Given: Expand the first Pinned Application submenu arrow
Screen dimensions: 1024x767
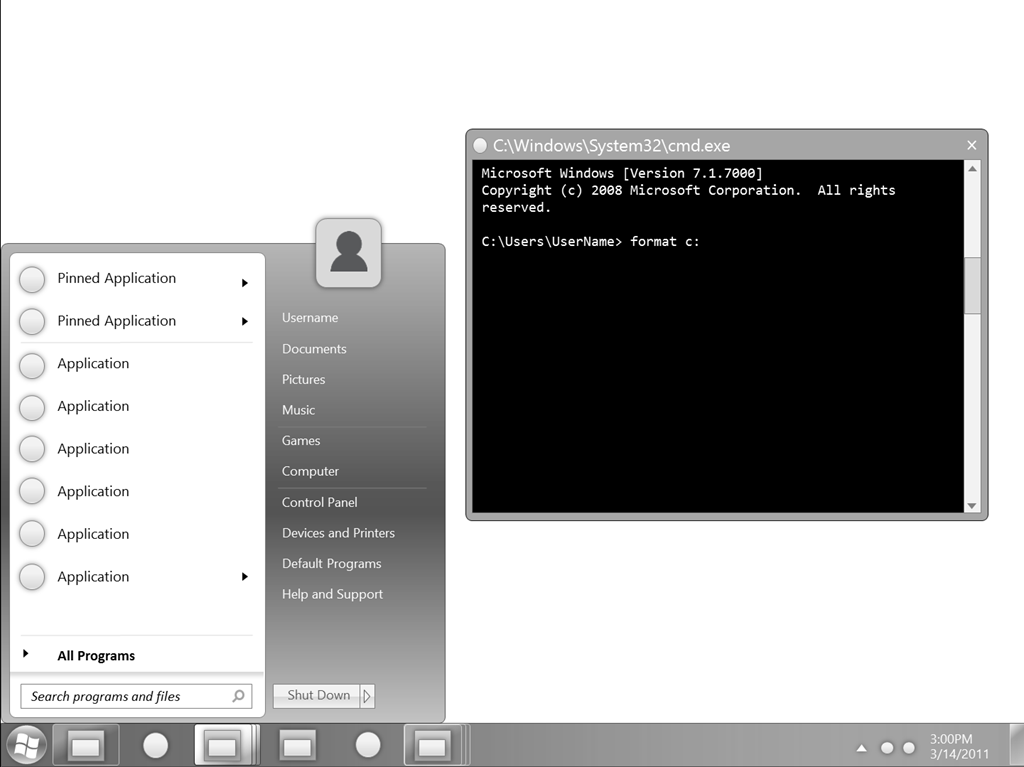Looking at the screenshot, I should click(x=244, y=283).
